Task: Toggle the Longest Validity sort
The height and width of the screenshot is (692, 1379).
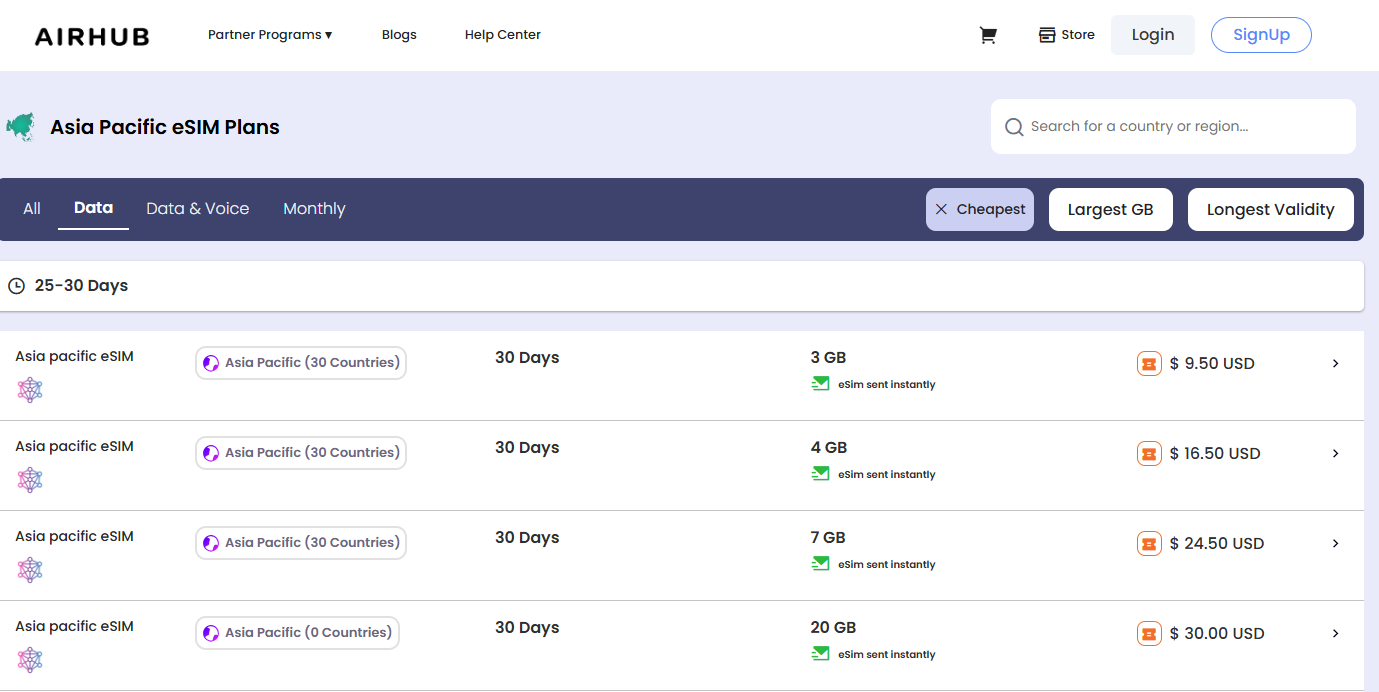Action: point(1270,210)
